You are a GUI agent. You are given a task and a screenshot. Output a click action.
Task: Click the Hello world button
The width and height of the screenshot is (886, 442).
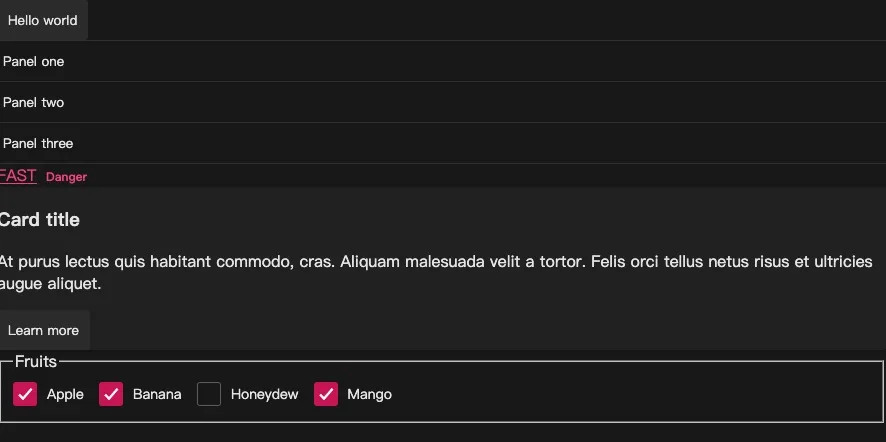[x=44, y=20]
